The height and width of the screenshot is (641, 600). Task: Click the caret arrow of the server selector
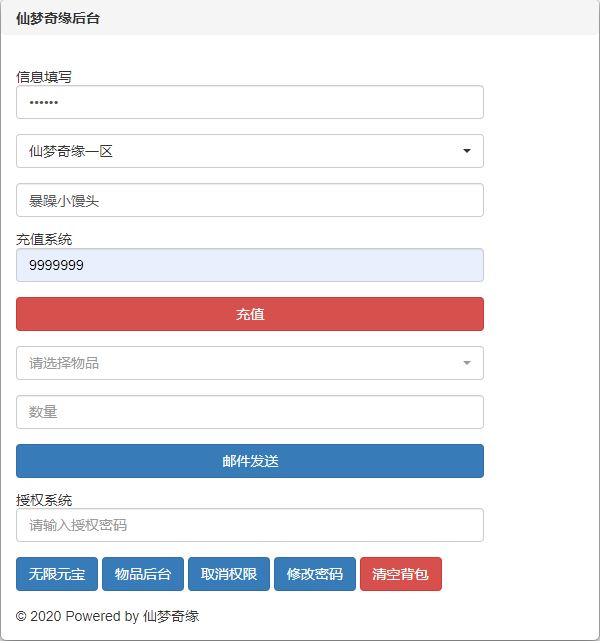pyautogui.click(x=467, y=151)
